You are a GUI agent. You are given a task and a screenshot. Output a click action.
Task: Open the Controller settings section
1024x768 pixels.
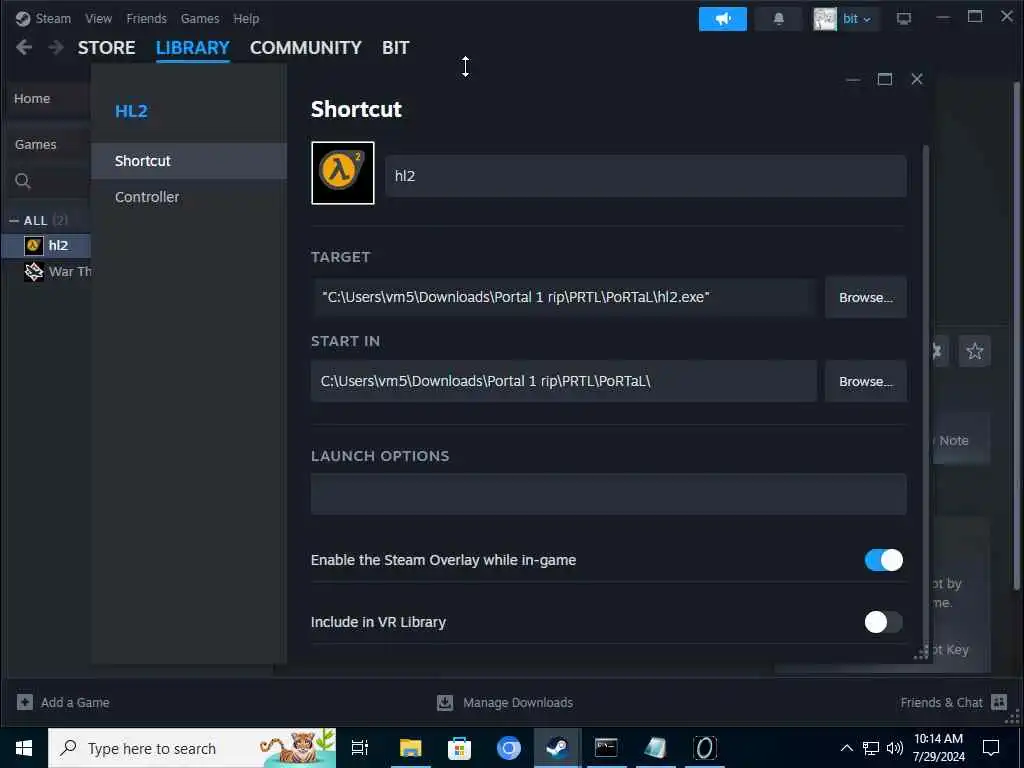point(189,197)
